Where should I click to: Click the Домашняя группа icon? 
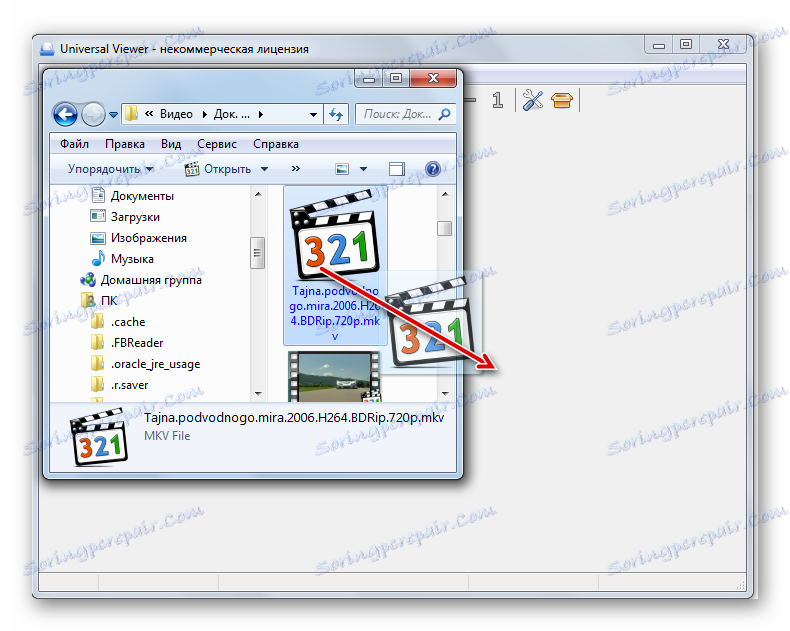pos(88,280)
